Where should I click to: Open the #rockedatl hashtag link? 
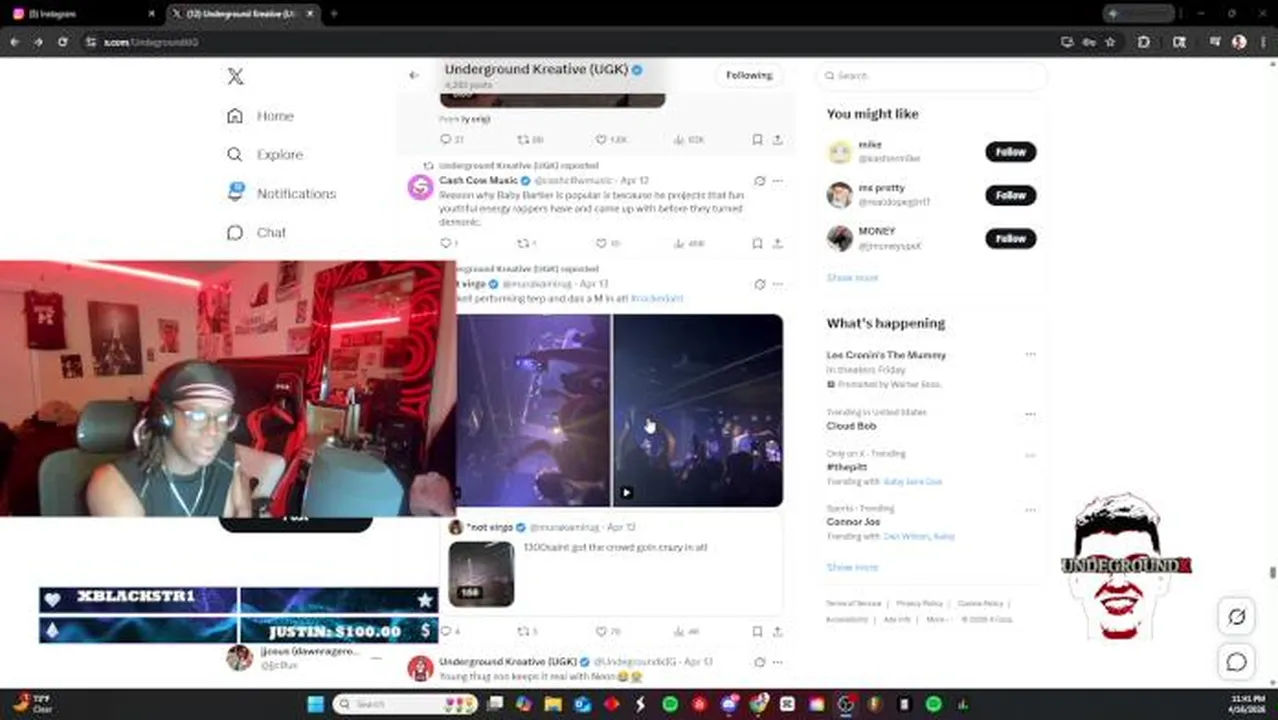(657, 298)
